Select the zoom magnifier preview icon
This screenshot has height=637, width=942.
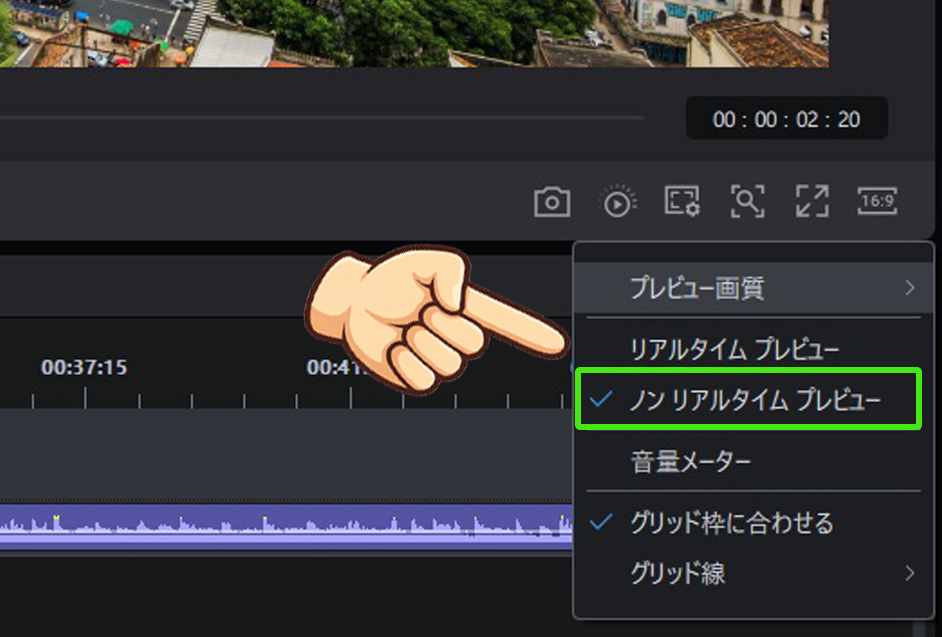746,201
